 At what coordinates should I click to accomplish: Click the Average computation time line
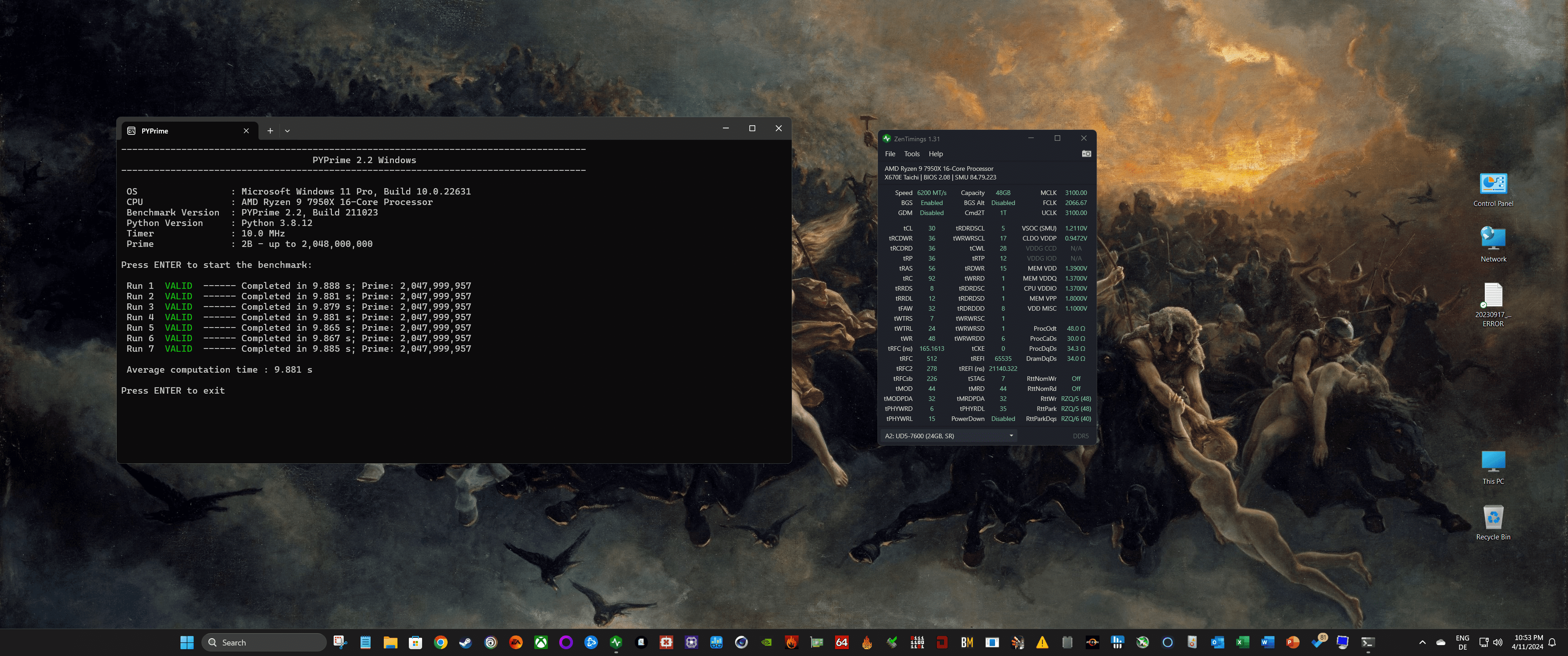pyautogui.click(x=219, y=369)
